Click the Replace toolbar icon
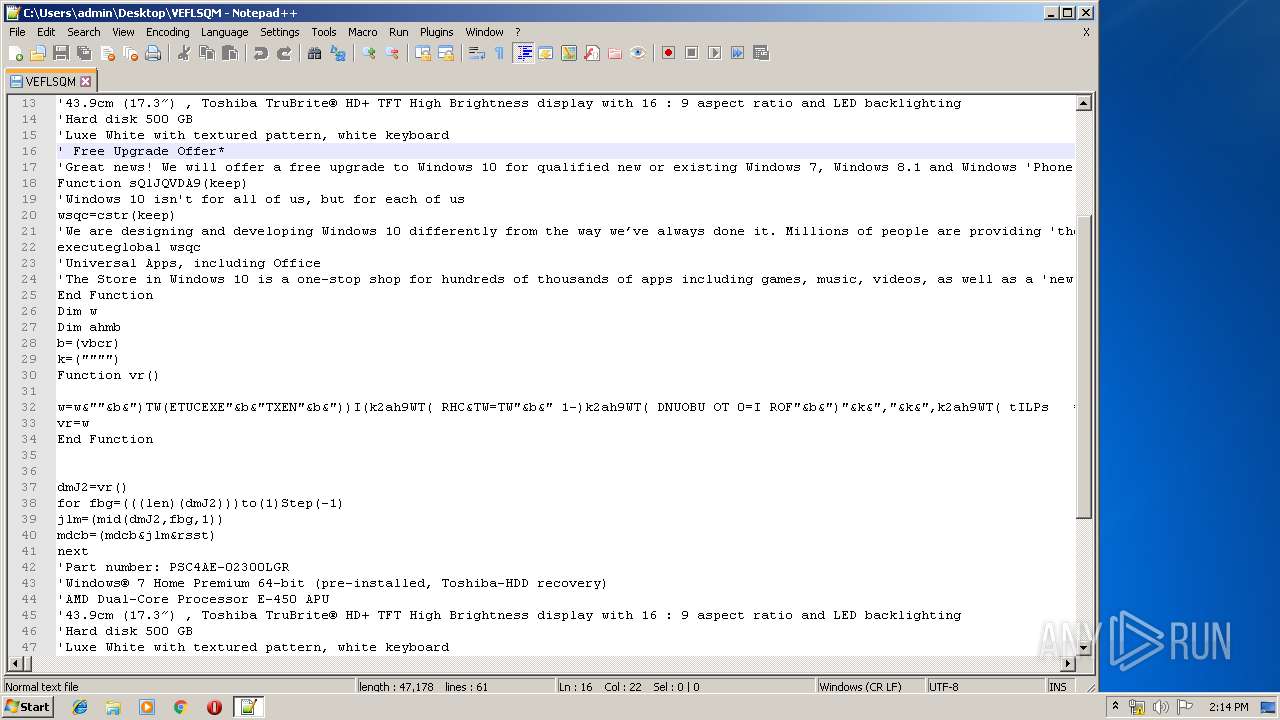 coord(338,53)
